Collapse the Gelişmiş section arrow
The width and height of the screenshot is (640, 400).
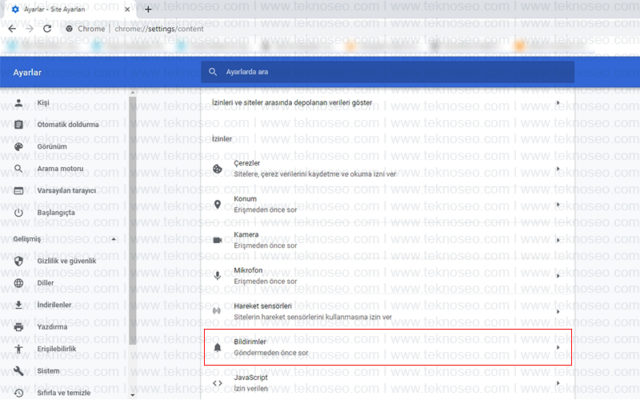pyautogui.click(x=113, y=239)
